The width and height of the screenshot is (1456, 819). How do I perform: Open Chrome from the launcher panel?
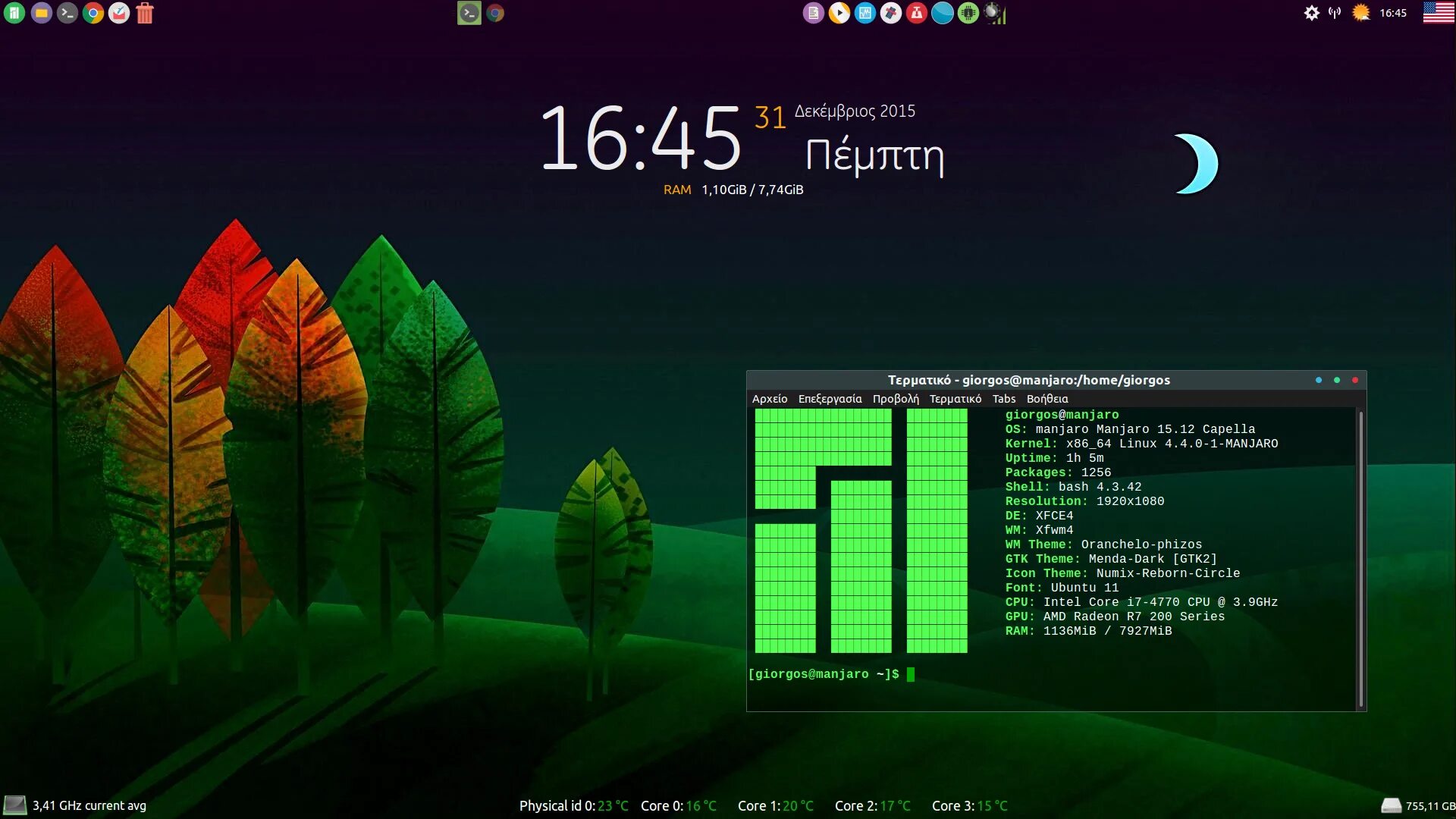click(x=93, y=13)
